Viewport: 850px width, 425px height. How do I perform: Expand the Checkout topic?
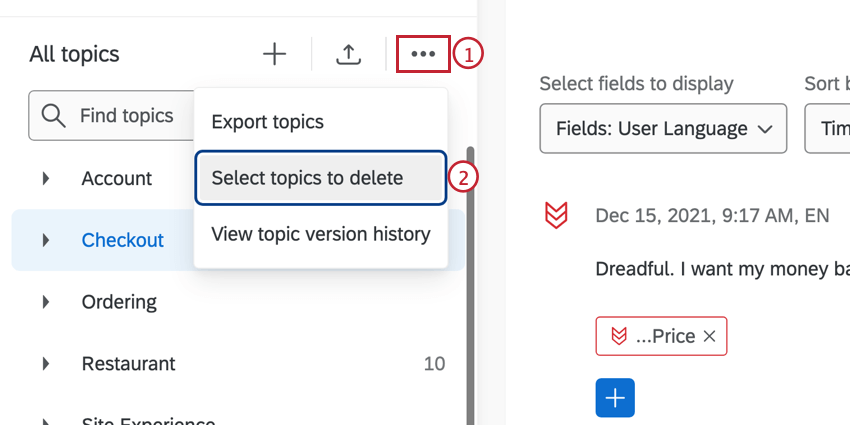(45, 240)
